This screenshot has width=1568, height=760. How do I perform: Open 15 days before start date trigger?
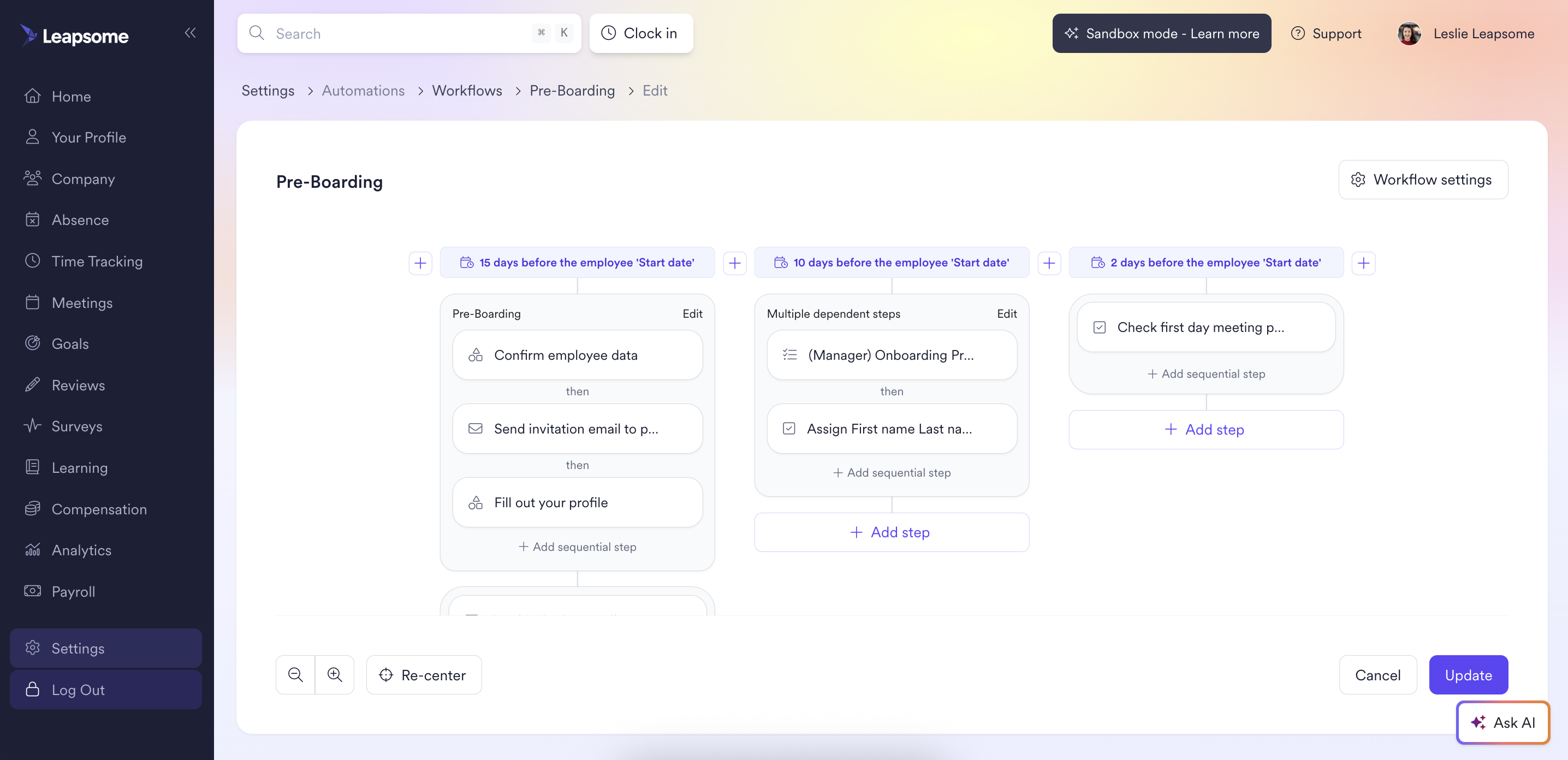click(x=577, y=262)
